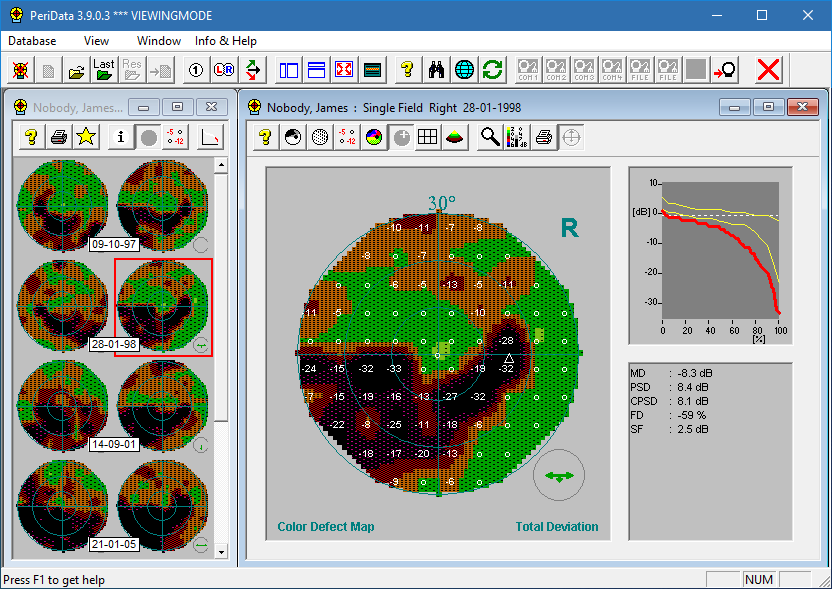Toggle the numeric grid view button

tap(428, 137)
